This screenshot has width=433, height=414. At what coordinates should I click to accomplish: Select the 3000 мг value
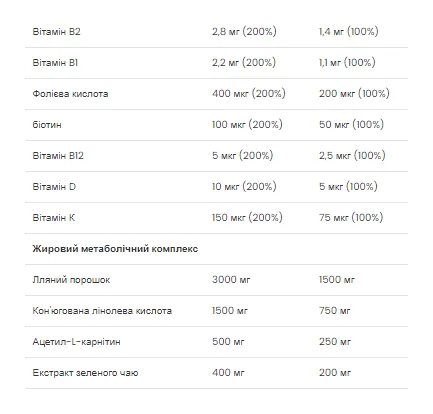(x=231, y=280)
